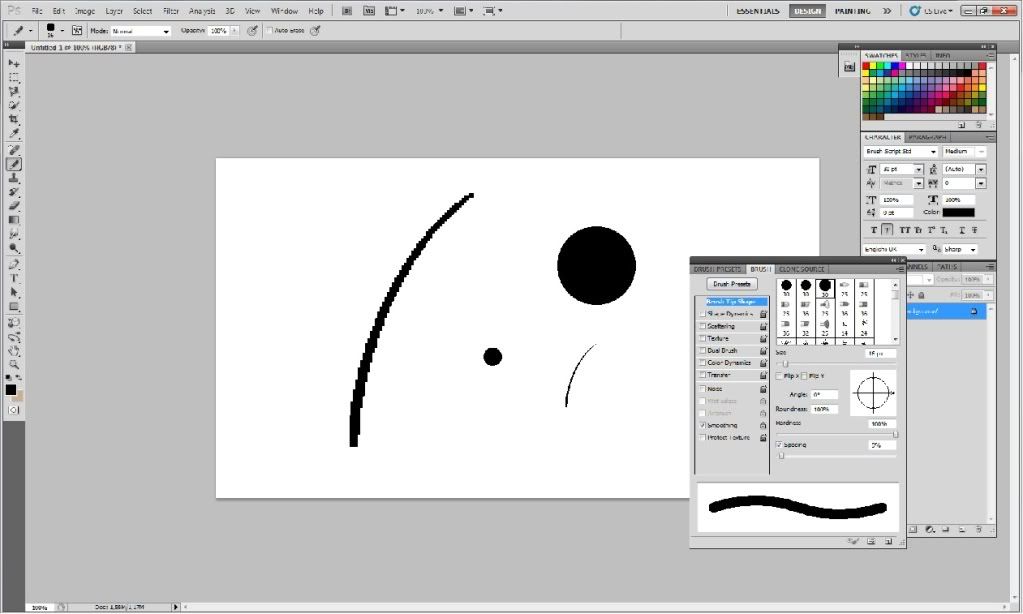The image size is (1023, 614).
Task: Switch to the Painting workspace
Action: [852, 11]
